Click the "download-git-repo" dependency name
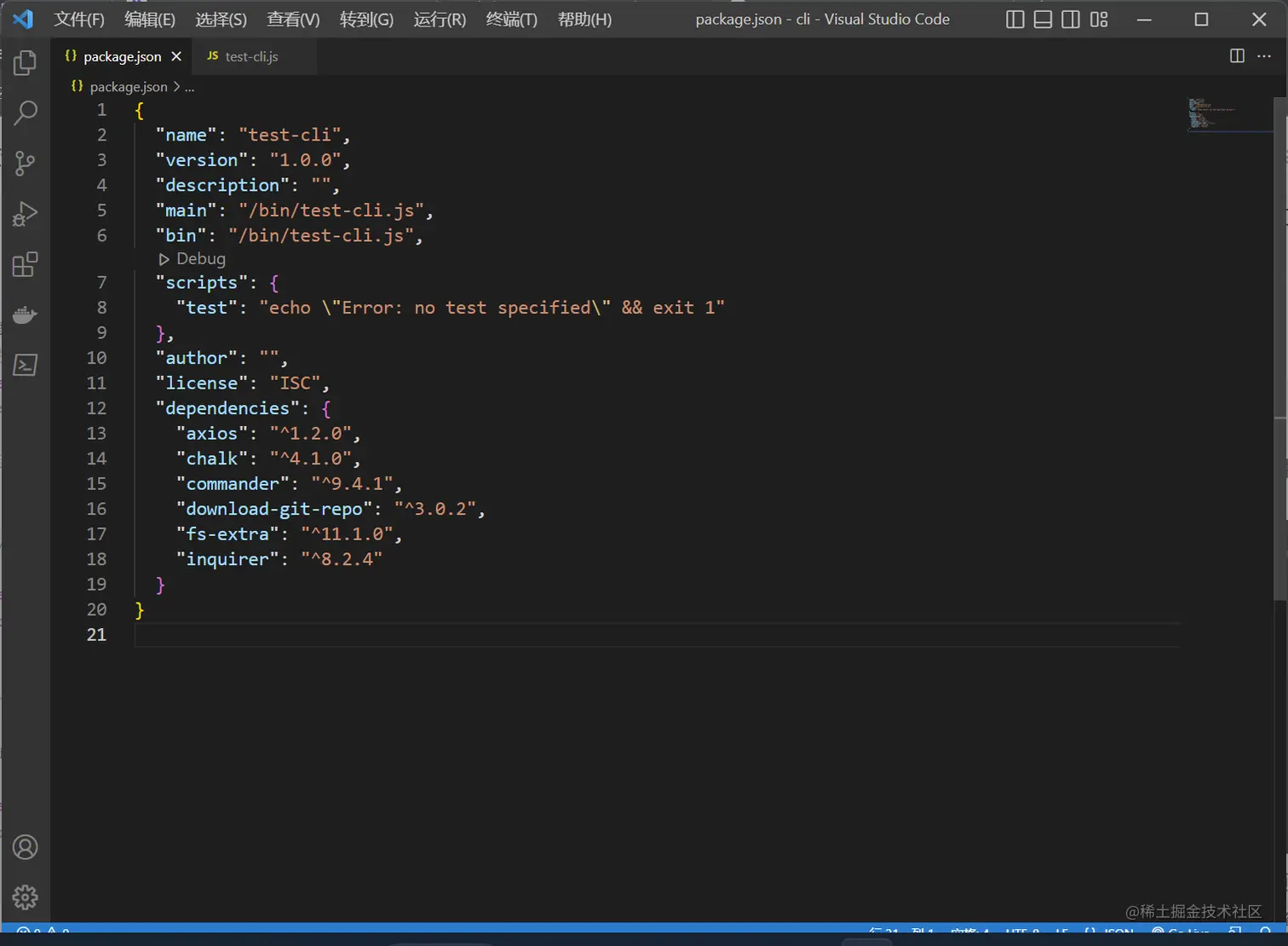1288x946 pixels. [274, 508]
